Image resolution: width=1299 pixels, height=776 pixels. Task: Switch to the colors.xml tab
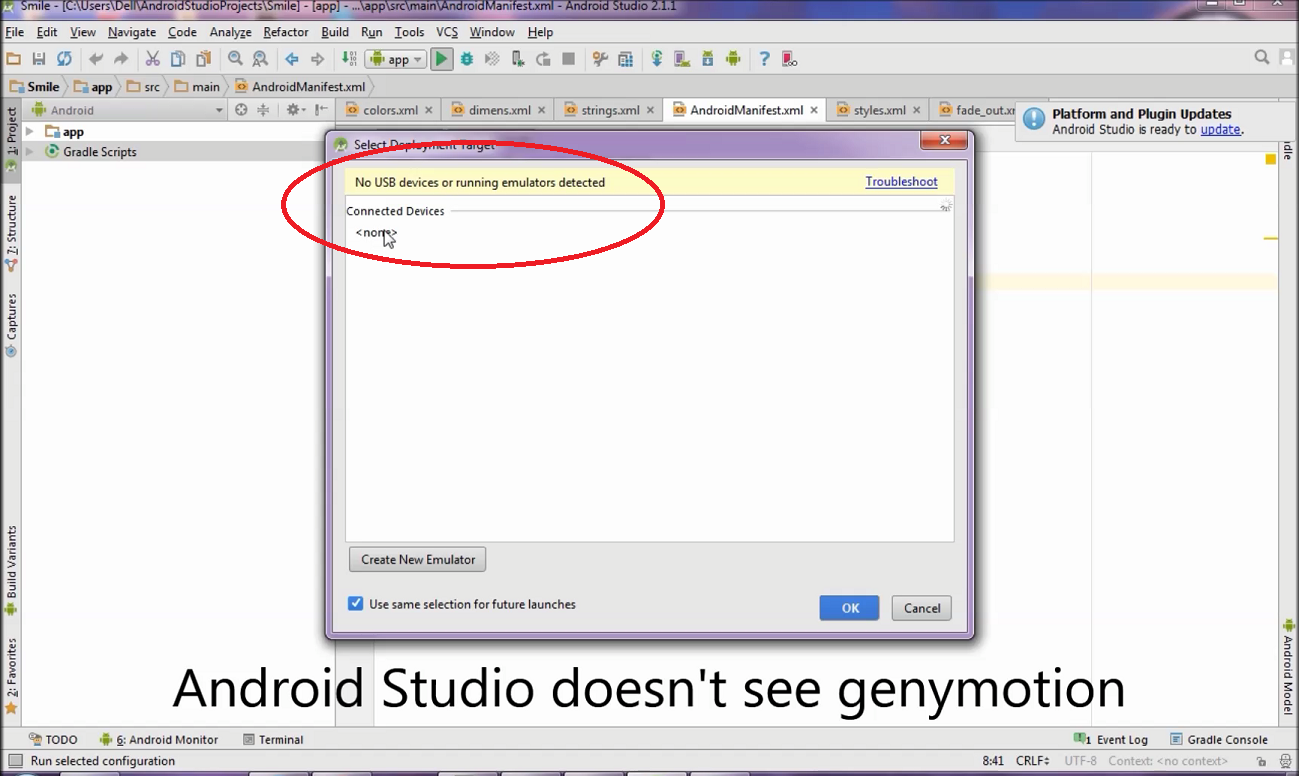point(390,110)
